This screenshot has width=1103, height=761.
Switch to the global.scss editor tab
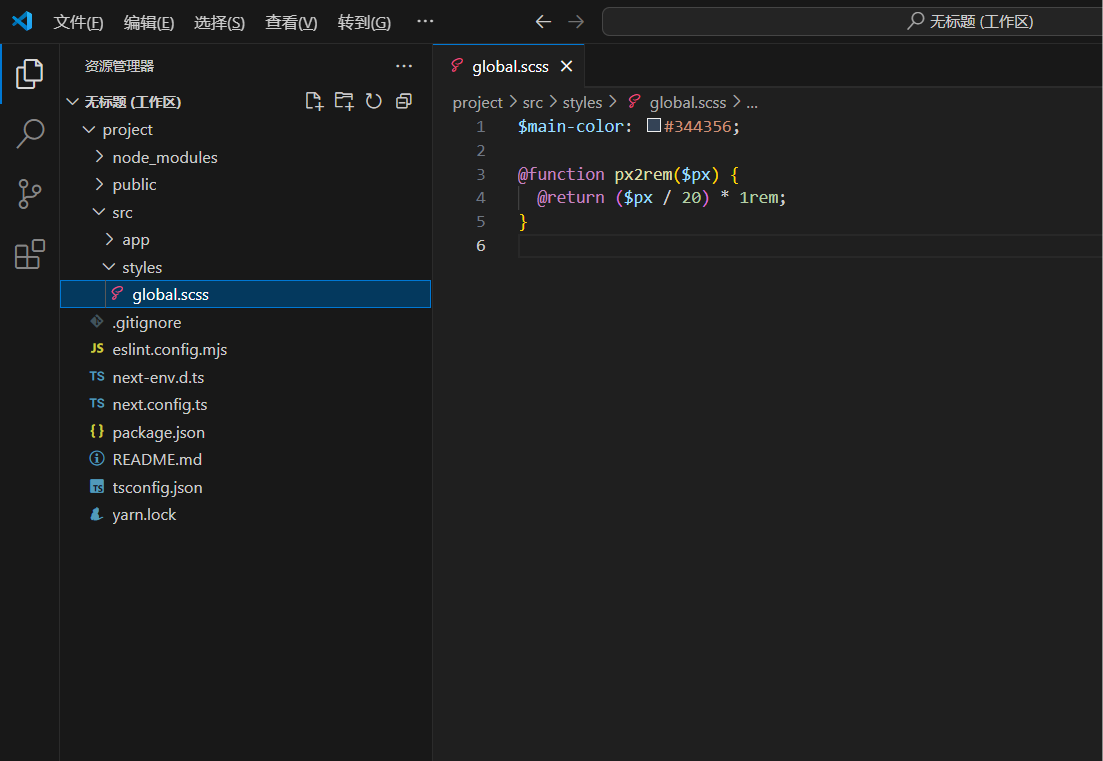[509, 66]
